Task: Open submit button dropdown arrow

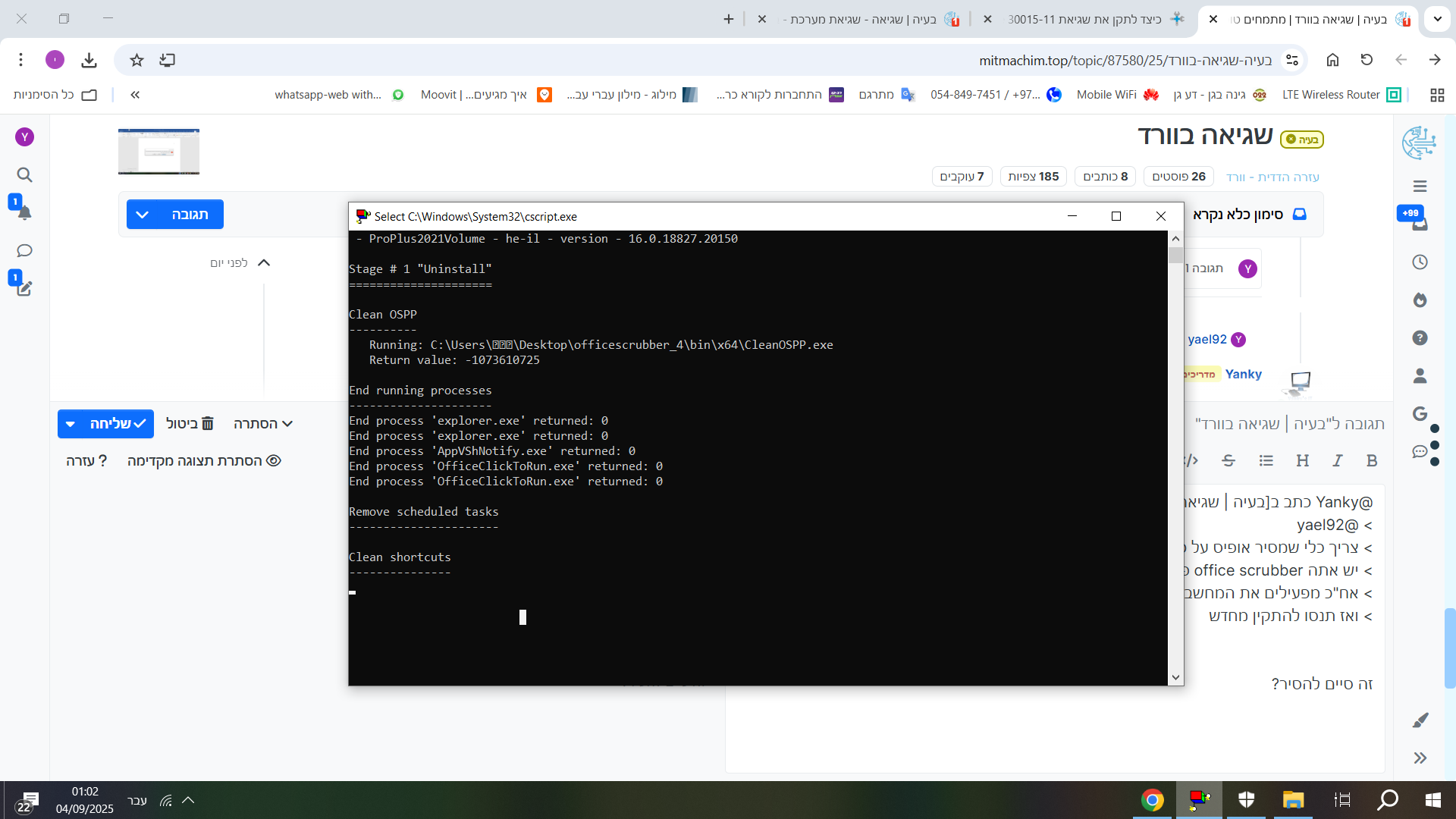Action: [71, 424]
